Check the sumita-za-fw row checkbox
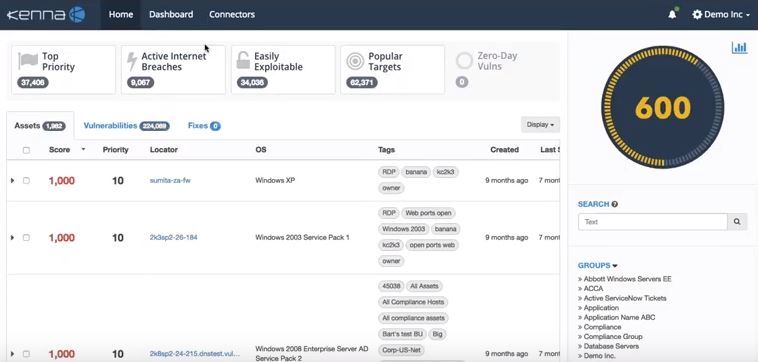 (x=26, y=180)
